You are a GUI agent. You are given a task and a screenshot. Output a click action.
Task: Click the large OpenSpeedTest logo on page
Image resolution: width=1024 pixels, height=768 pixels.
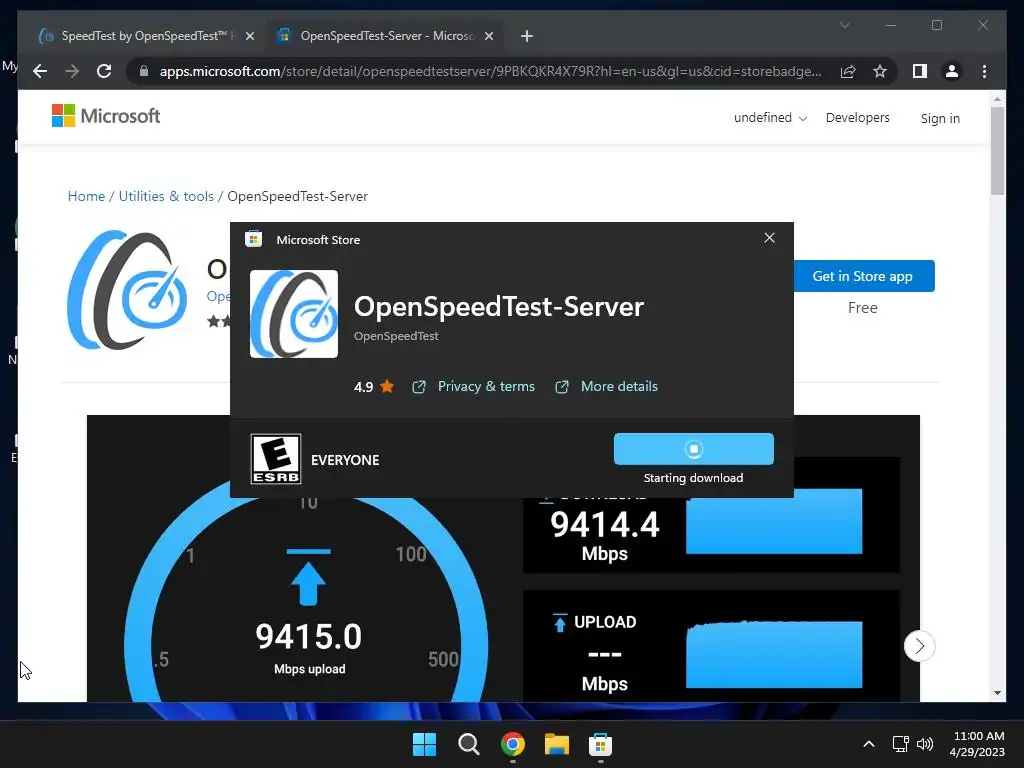click(127, 289)
